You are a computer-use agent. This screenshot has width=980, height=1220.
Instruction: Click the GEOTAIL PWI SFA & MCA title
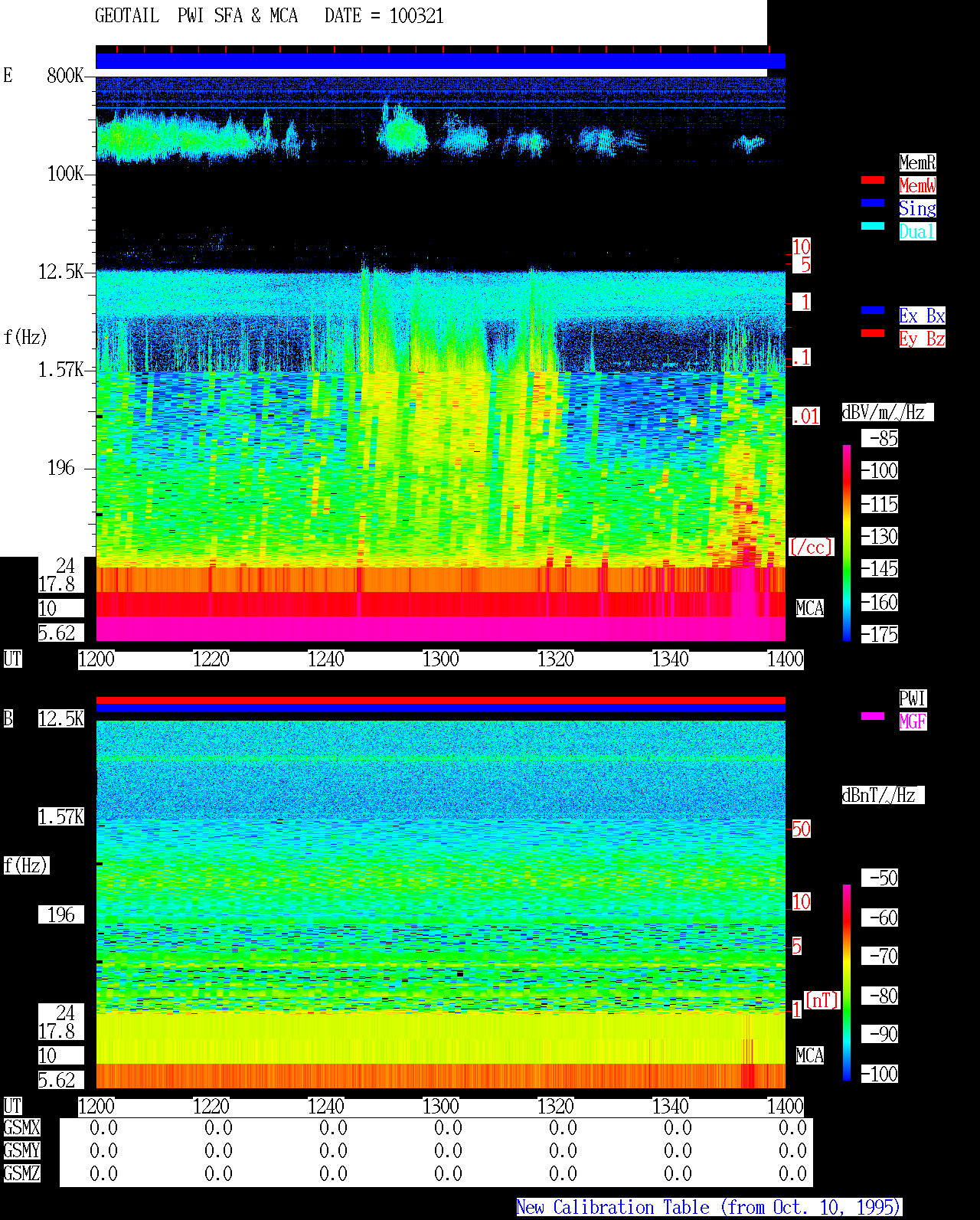196,16
